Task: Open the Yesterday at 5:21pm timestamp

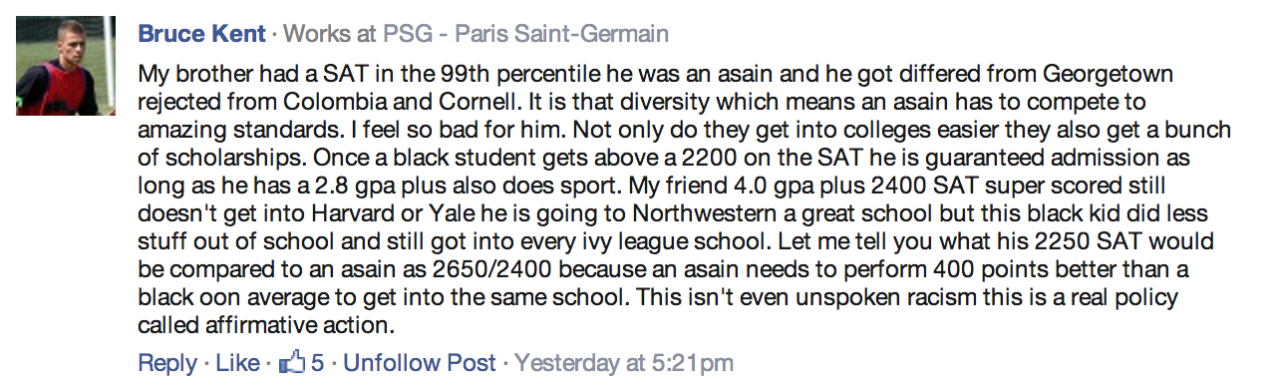Action: pyautogui.click(x=624, y=363)
